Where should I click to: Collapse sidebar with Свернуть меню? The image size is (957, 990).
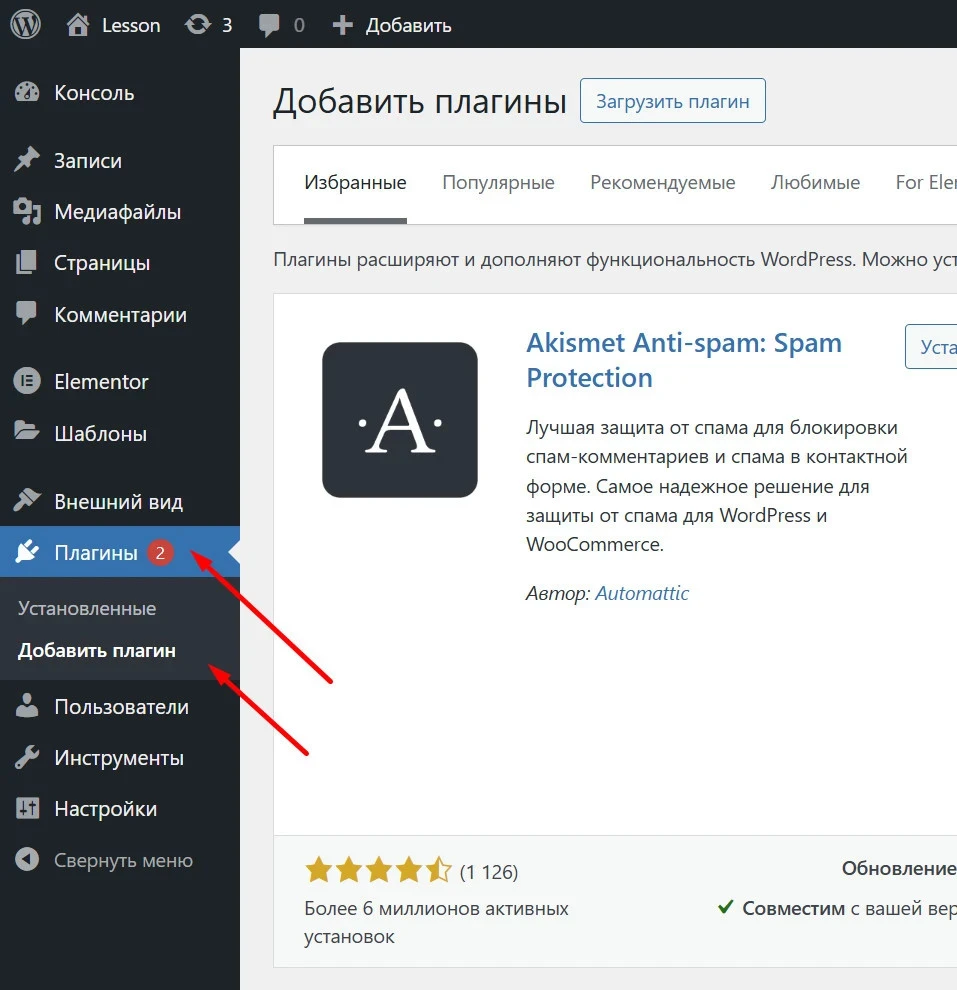click(x=104, y=860)
